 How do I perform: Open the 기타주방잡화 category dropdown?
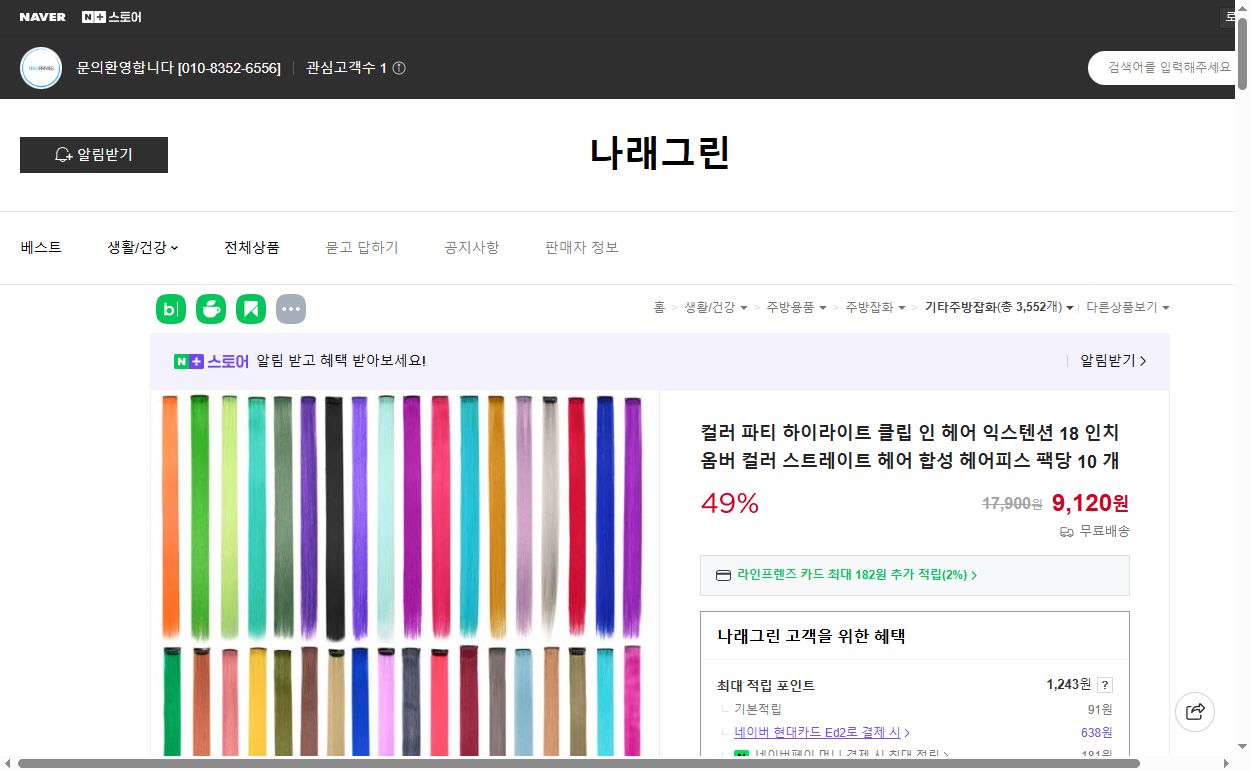[998, 307]
